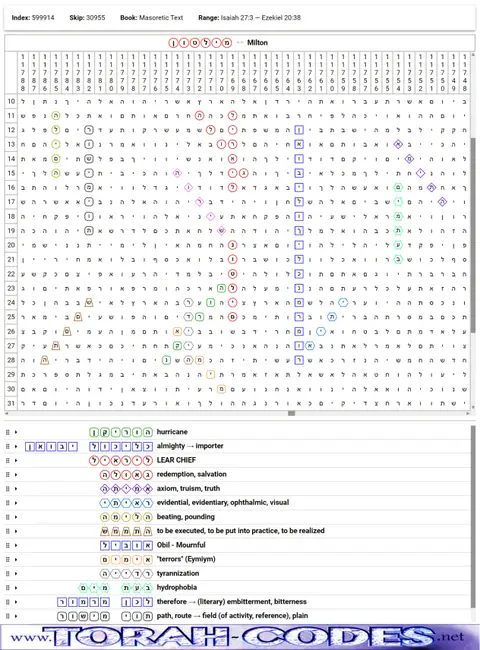
Task: Click matrix row number 24
Action: coord(11,303)
